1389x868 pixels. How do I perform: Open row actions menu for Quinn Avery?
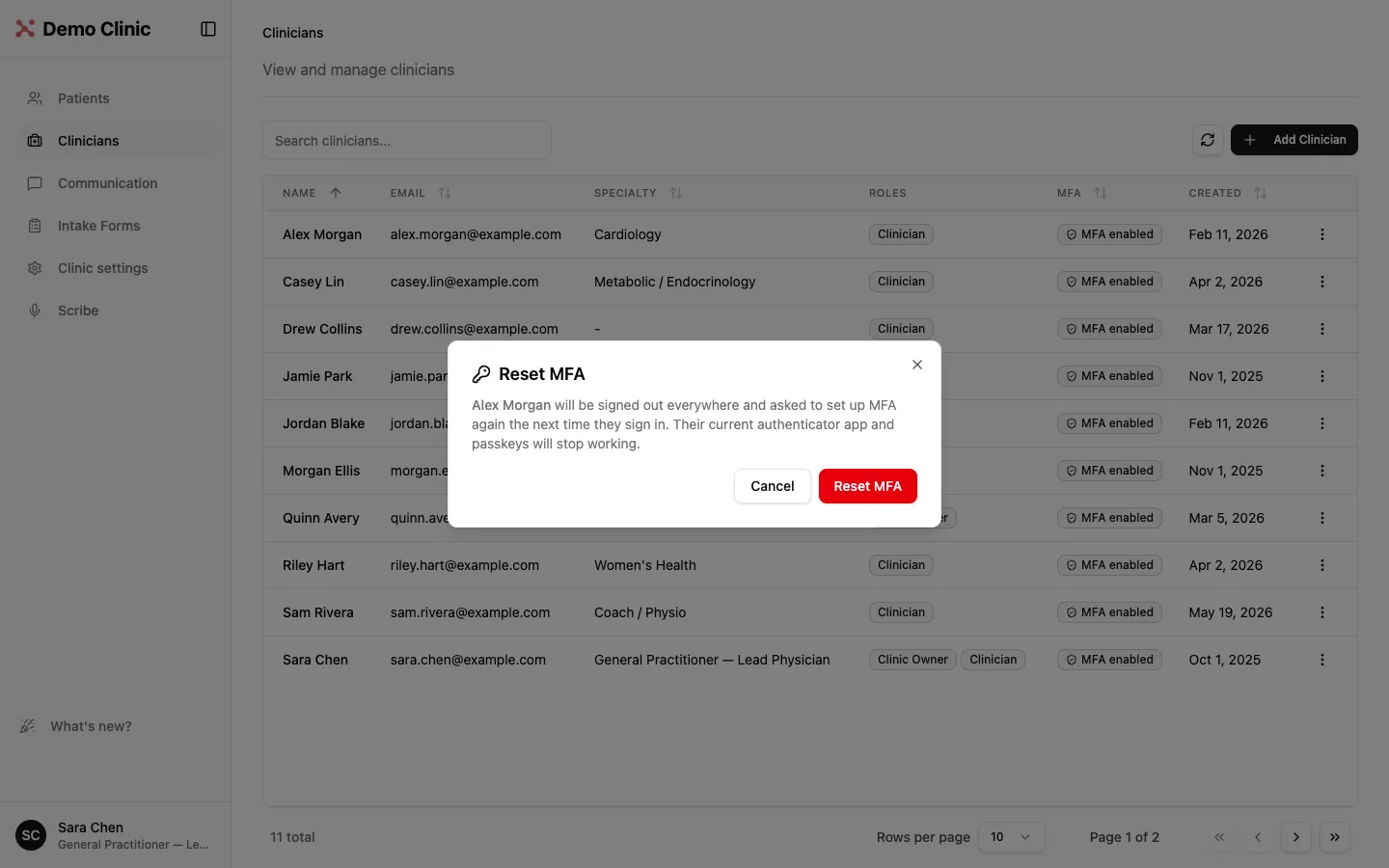point(1322,518)
